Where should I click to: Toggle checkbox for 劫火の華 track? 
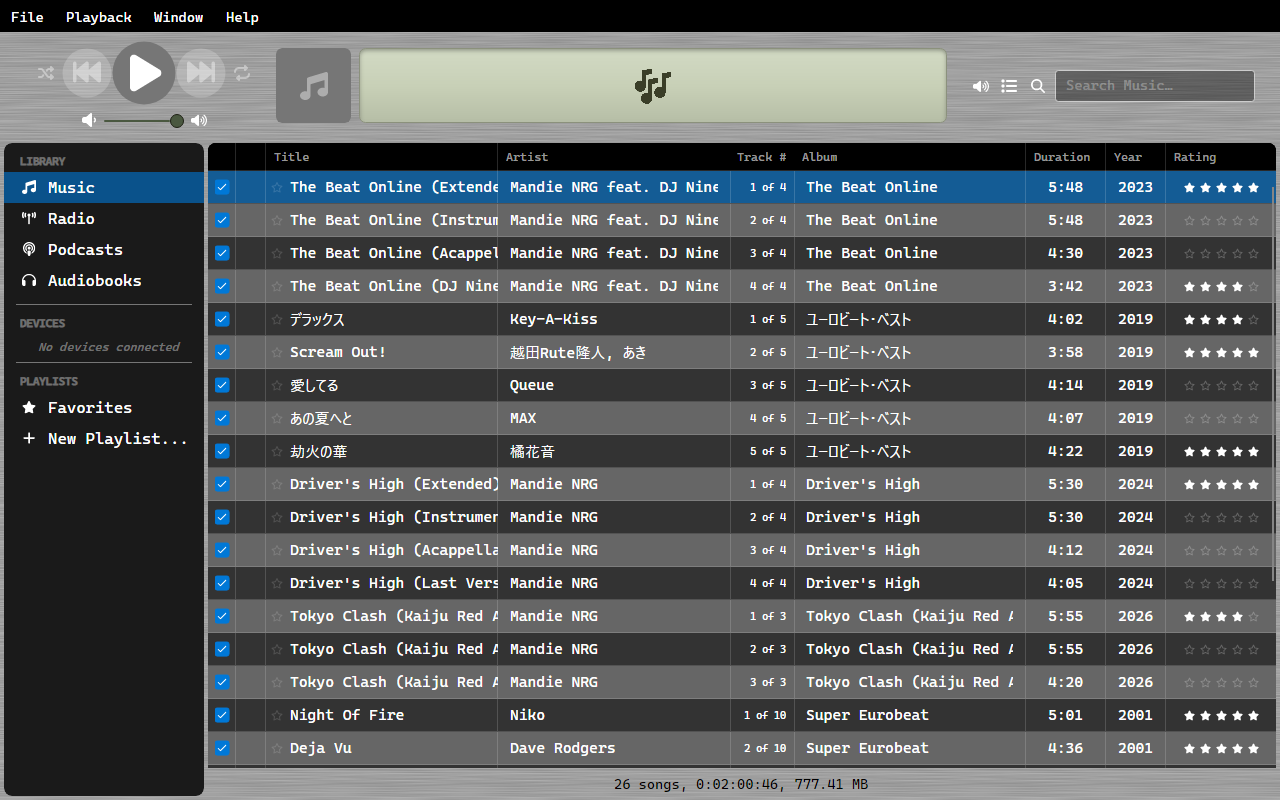222,451
